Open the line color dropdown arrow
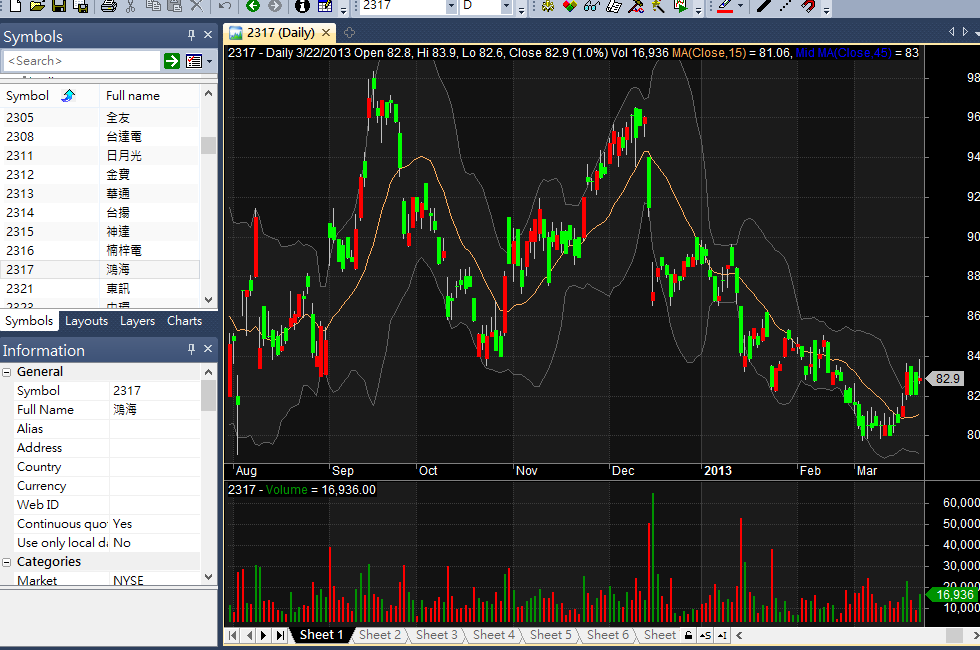Viewport: 980px width, 650px height. coord(741,6)
